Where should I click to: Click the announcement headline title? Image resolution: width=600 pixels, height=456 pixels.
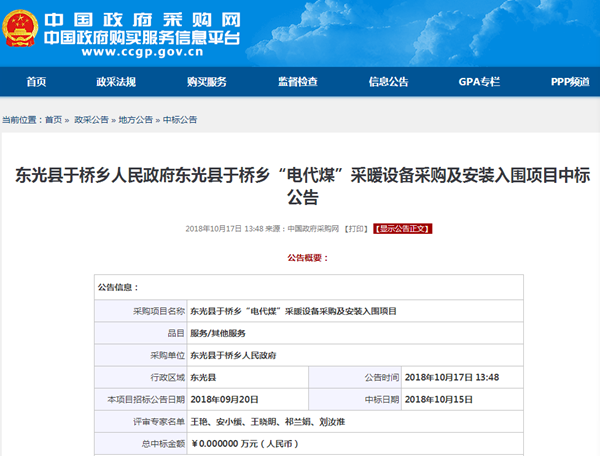[x=301, y=185]
